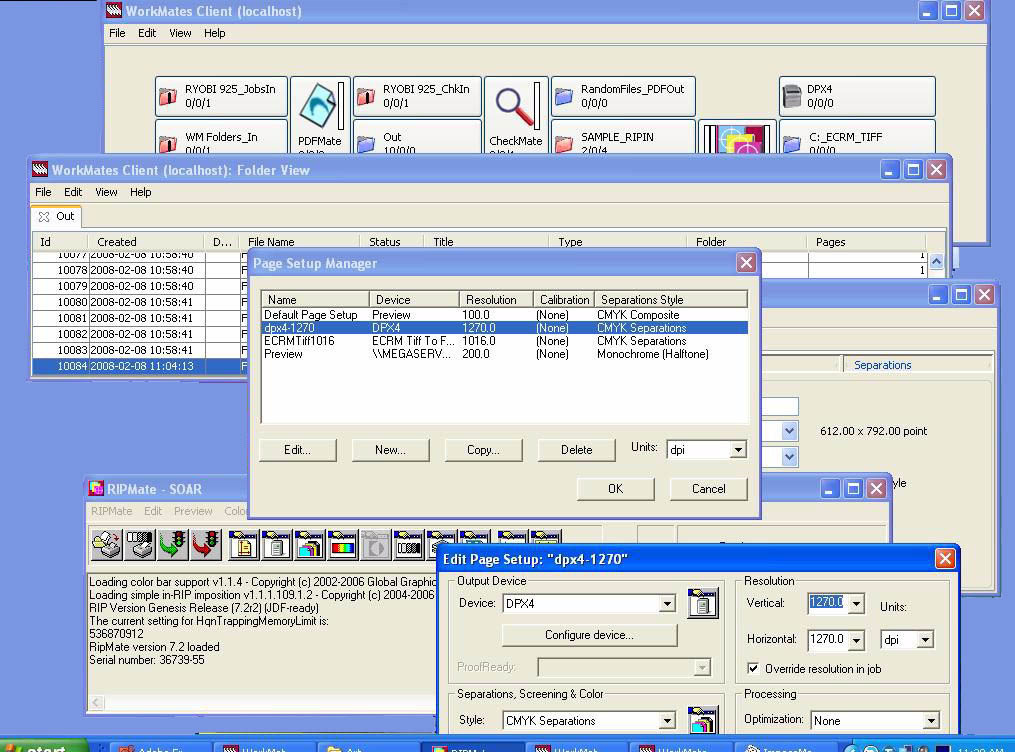
Task: Select the Default Page Setup row
Action: click(504, 315)
